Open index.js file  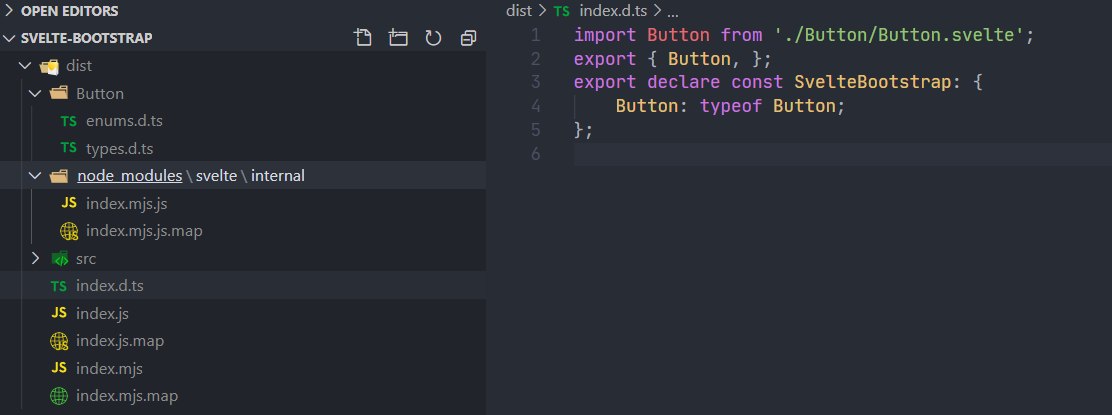(102, 314)
